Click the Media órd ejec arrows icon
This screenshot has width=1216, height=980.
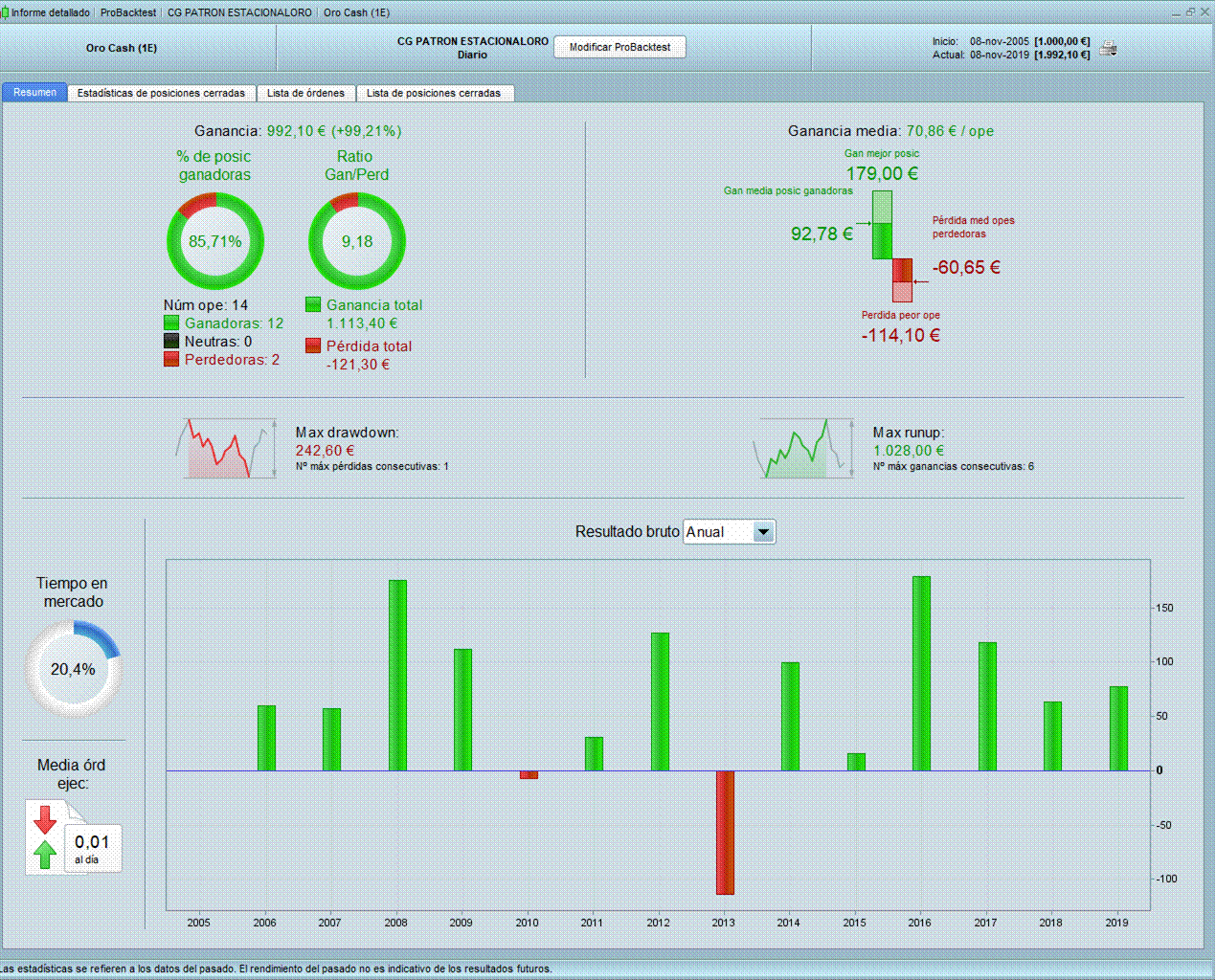[x=45, y=837]
